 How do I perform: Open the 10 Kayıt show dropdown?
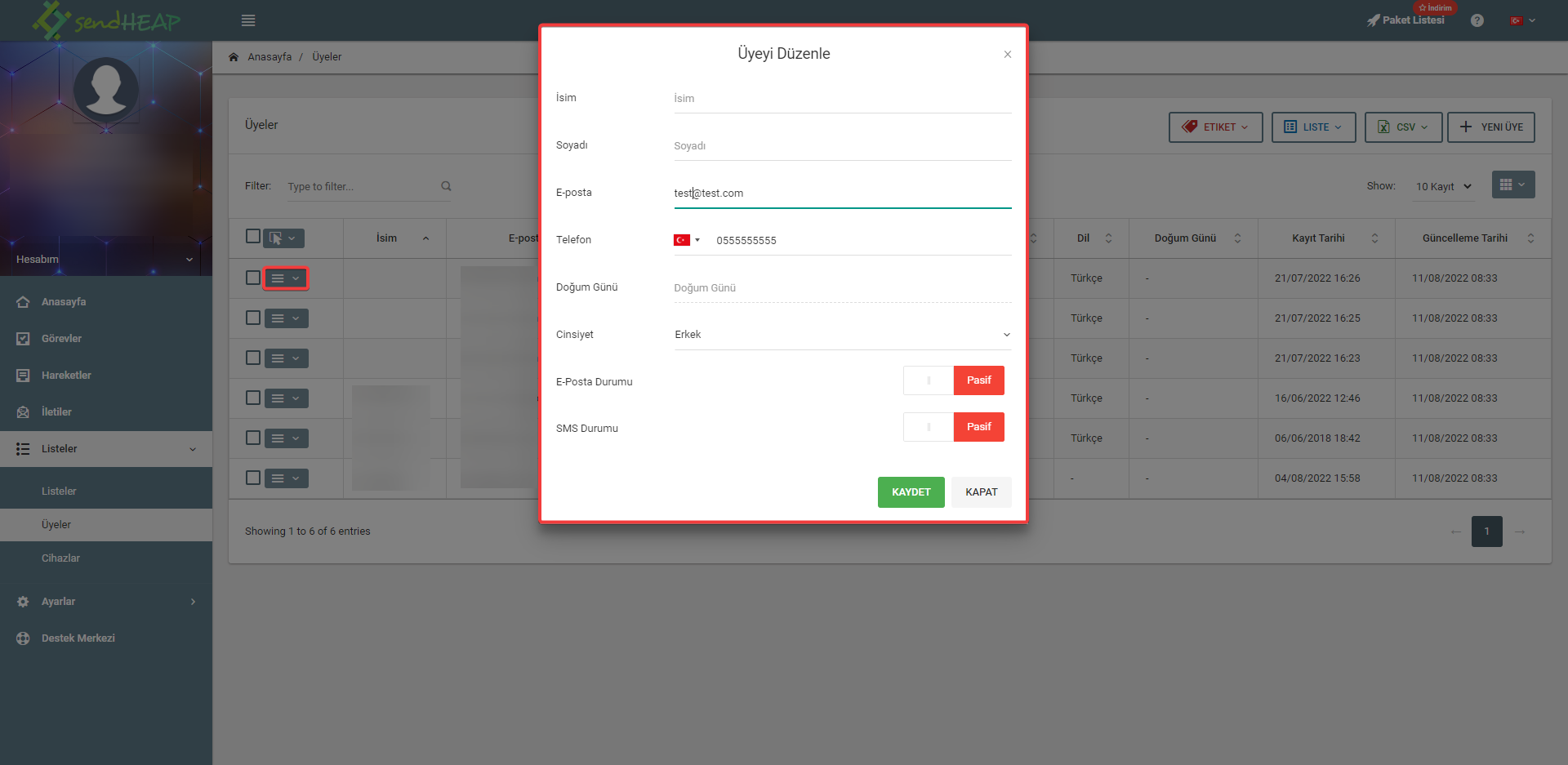(x=1443, y=187)
